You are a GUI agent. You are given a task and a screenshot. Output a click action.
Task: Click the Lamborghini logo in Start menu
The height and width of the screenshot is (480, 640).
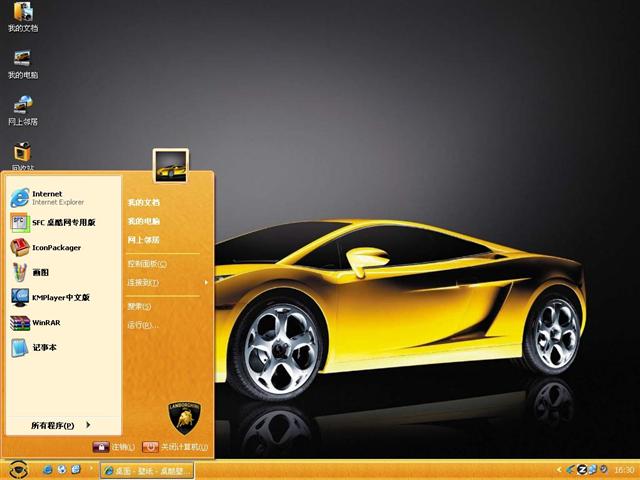tap(184, 418)
